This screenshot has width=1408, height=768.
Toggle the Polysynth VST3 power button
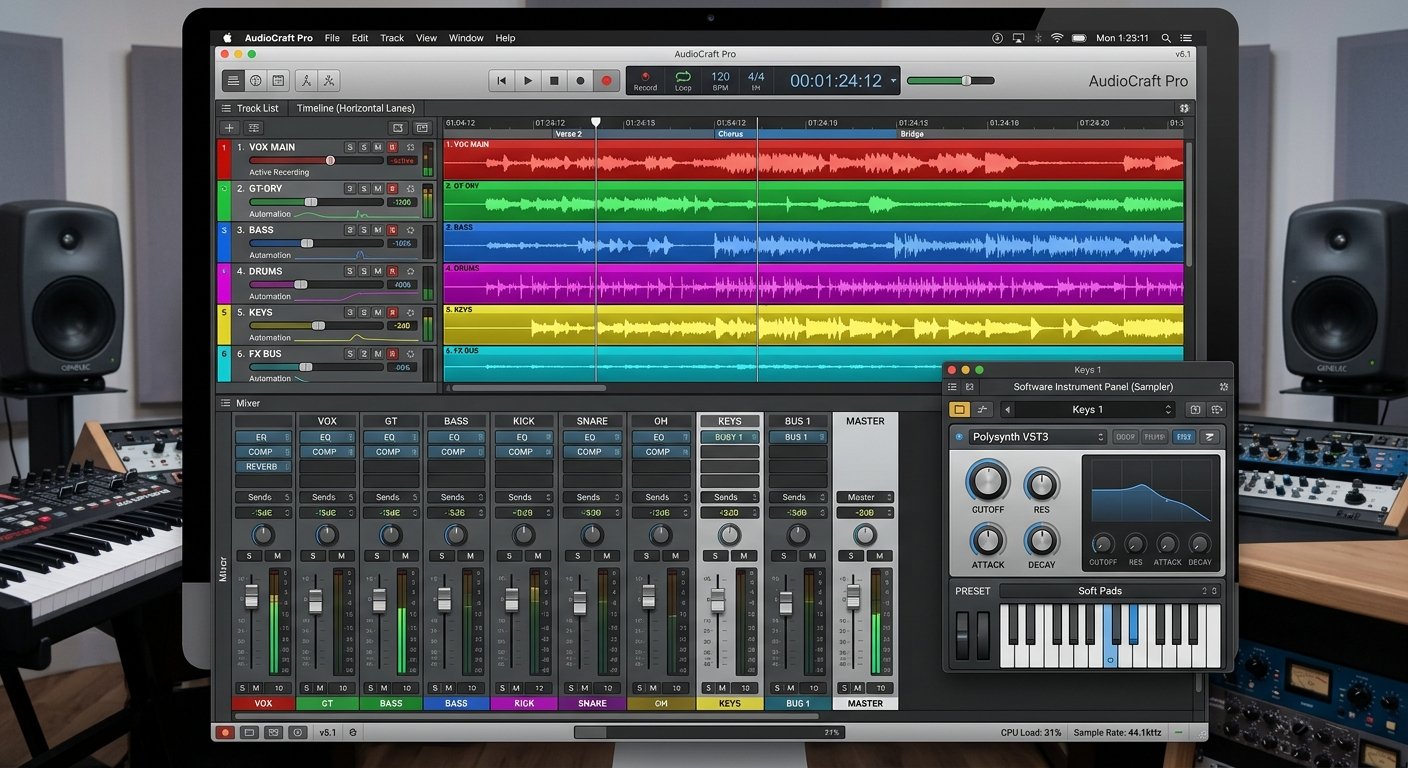[x=960, y=437]
